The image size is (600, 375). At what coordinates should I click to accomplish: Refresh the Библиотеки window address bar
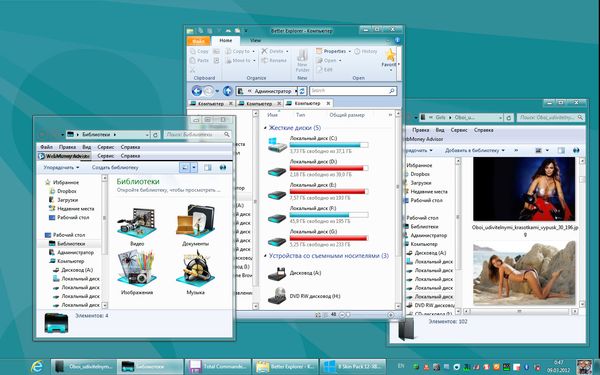pos(155,135)
